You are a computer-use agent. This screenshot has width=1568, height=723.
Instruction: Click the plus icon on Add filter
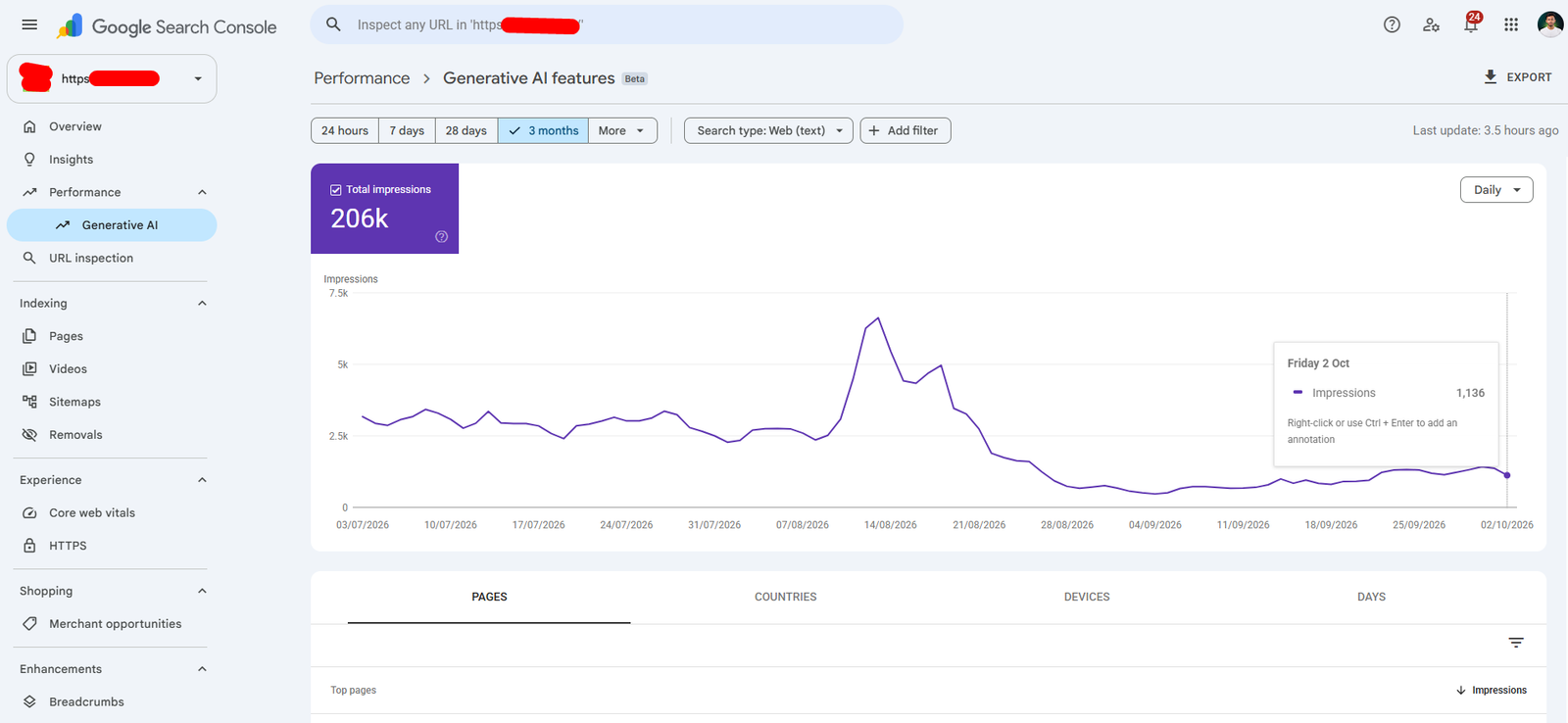click(x=874, y=130)
